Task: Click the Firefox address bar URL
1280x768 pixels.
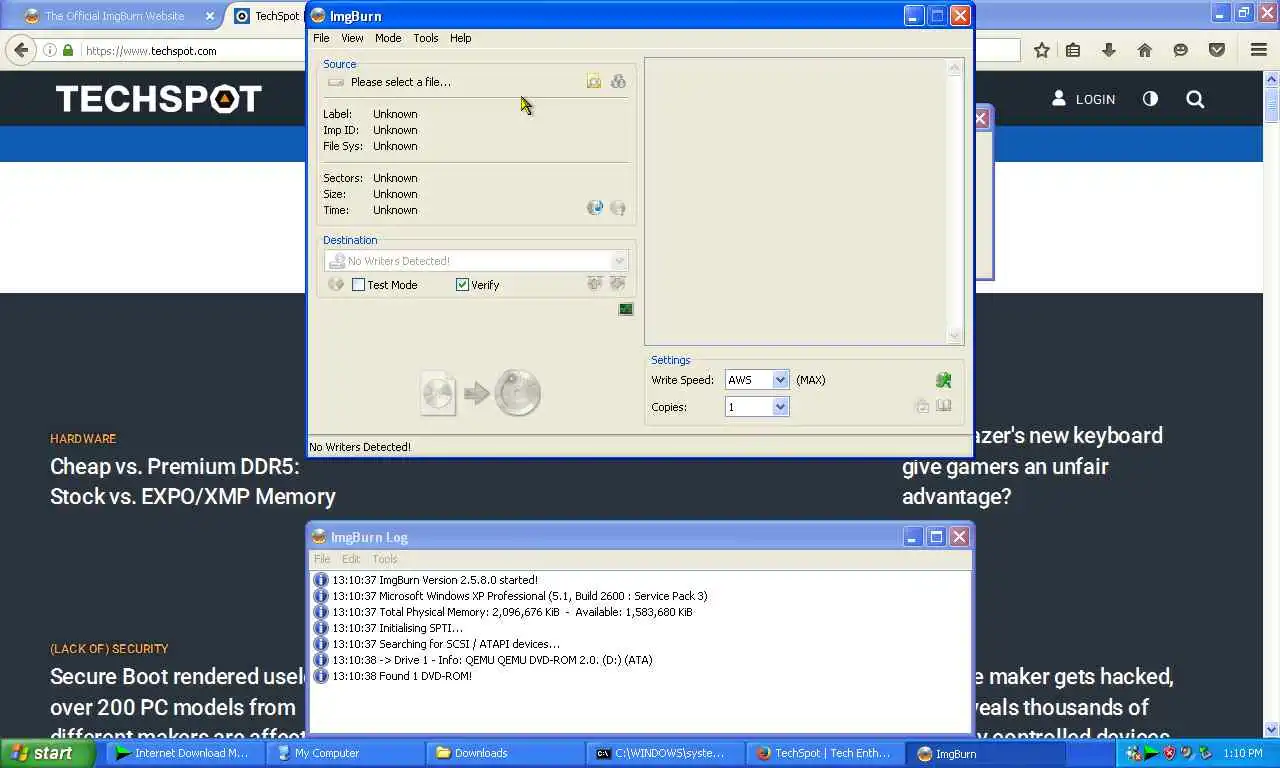Action: coord(151,51)
